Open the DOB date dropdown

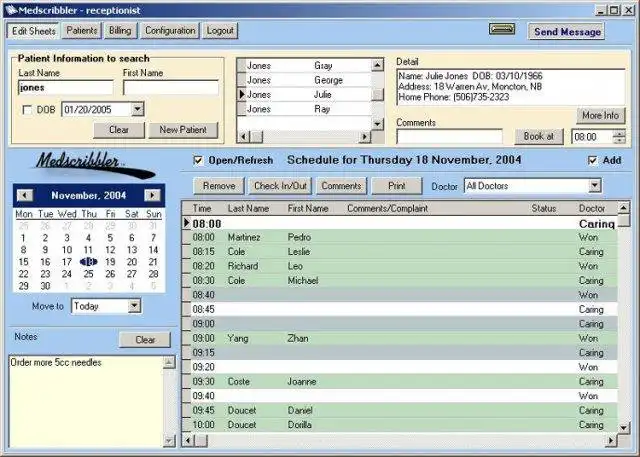pos(138,109)
